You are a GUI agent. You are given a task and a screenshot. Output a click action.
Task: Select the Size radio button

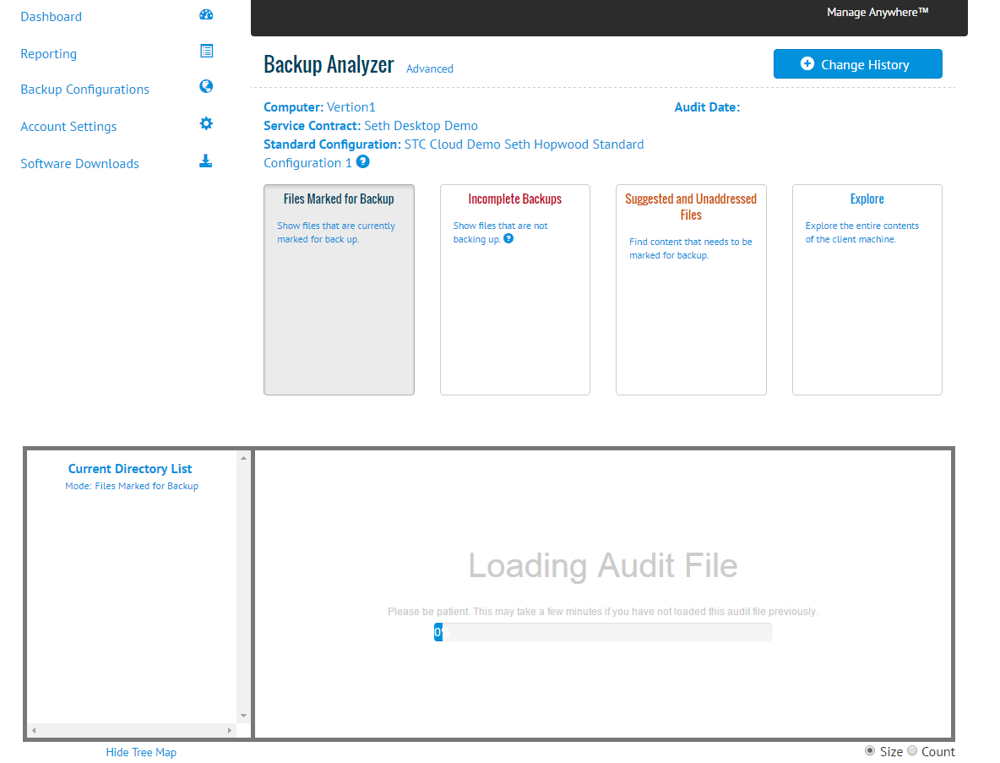(x=870, y=751)
